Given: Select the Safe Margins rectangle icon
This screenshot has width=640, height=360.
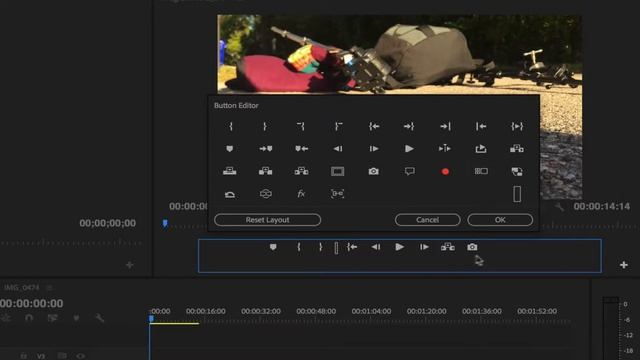Looking at the screenshot, I should coord(338,171).
